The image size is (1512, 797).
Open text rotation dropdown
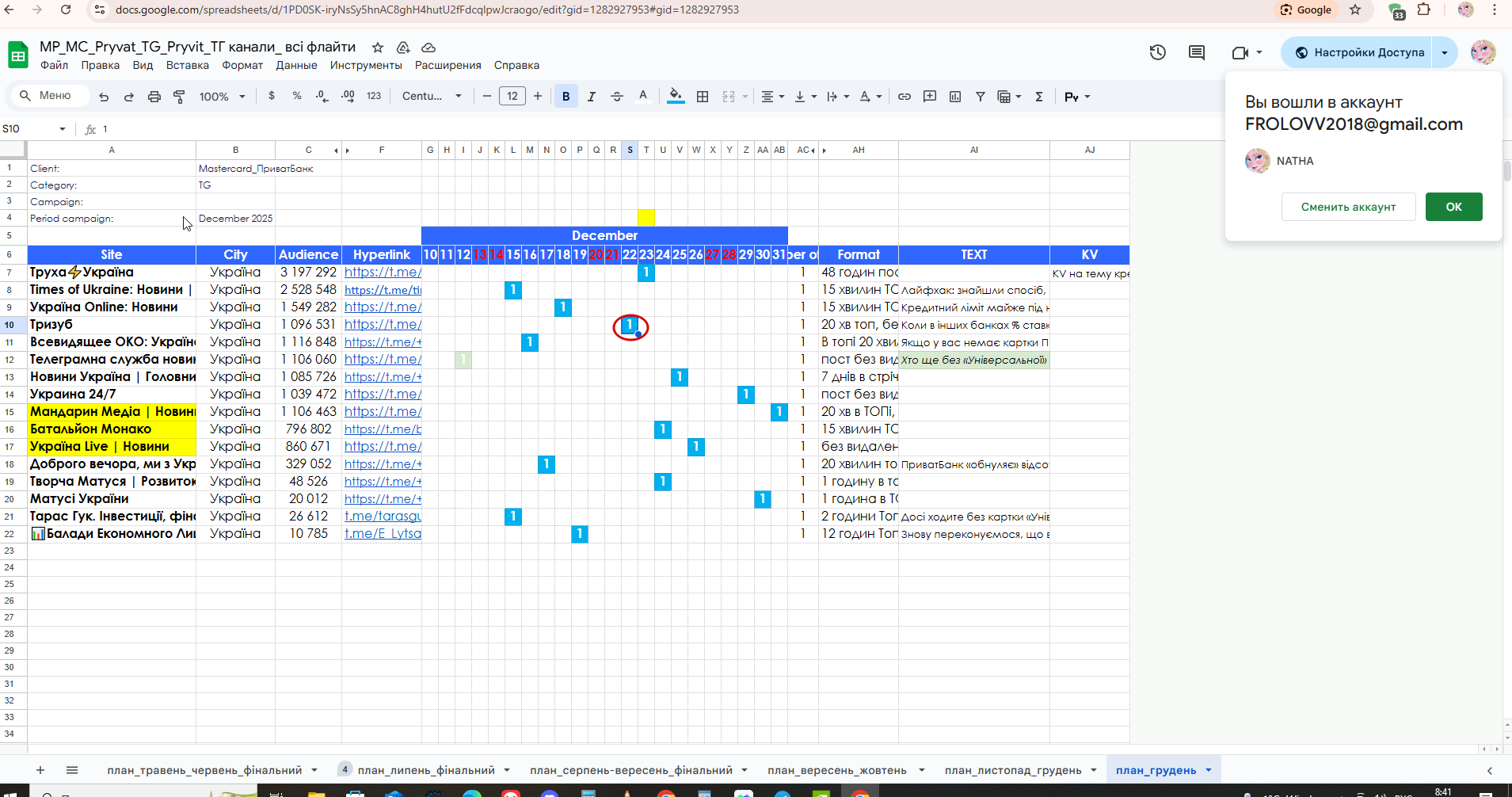click(x=870, y=96)
